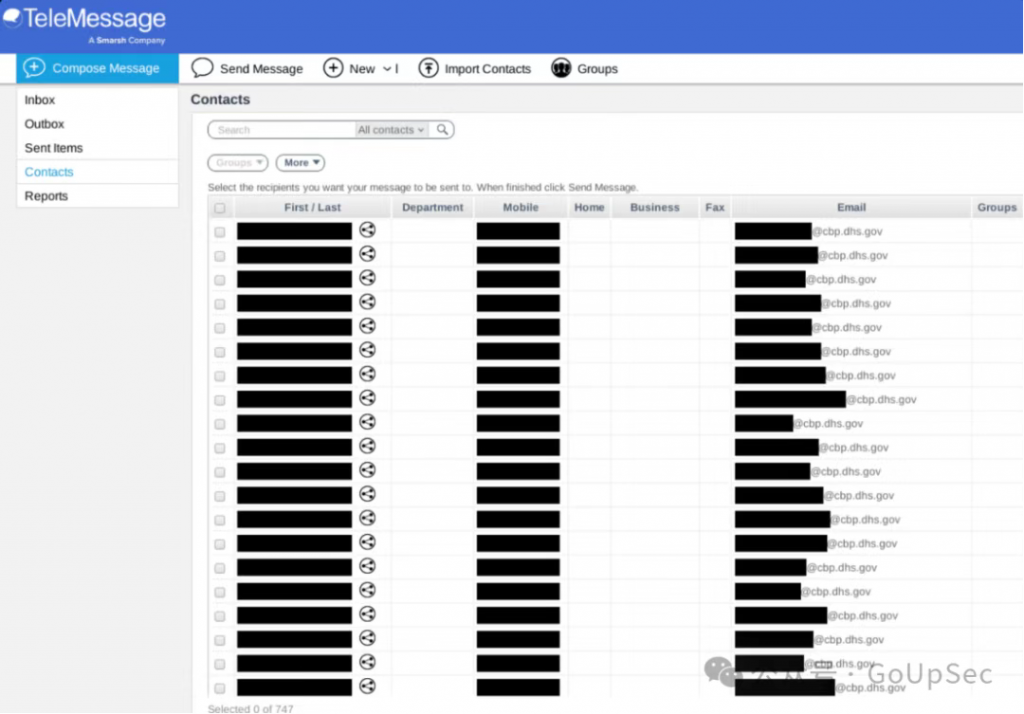
Task: Check the first contact row checkbox
Action: click(219, 232)
